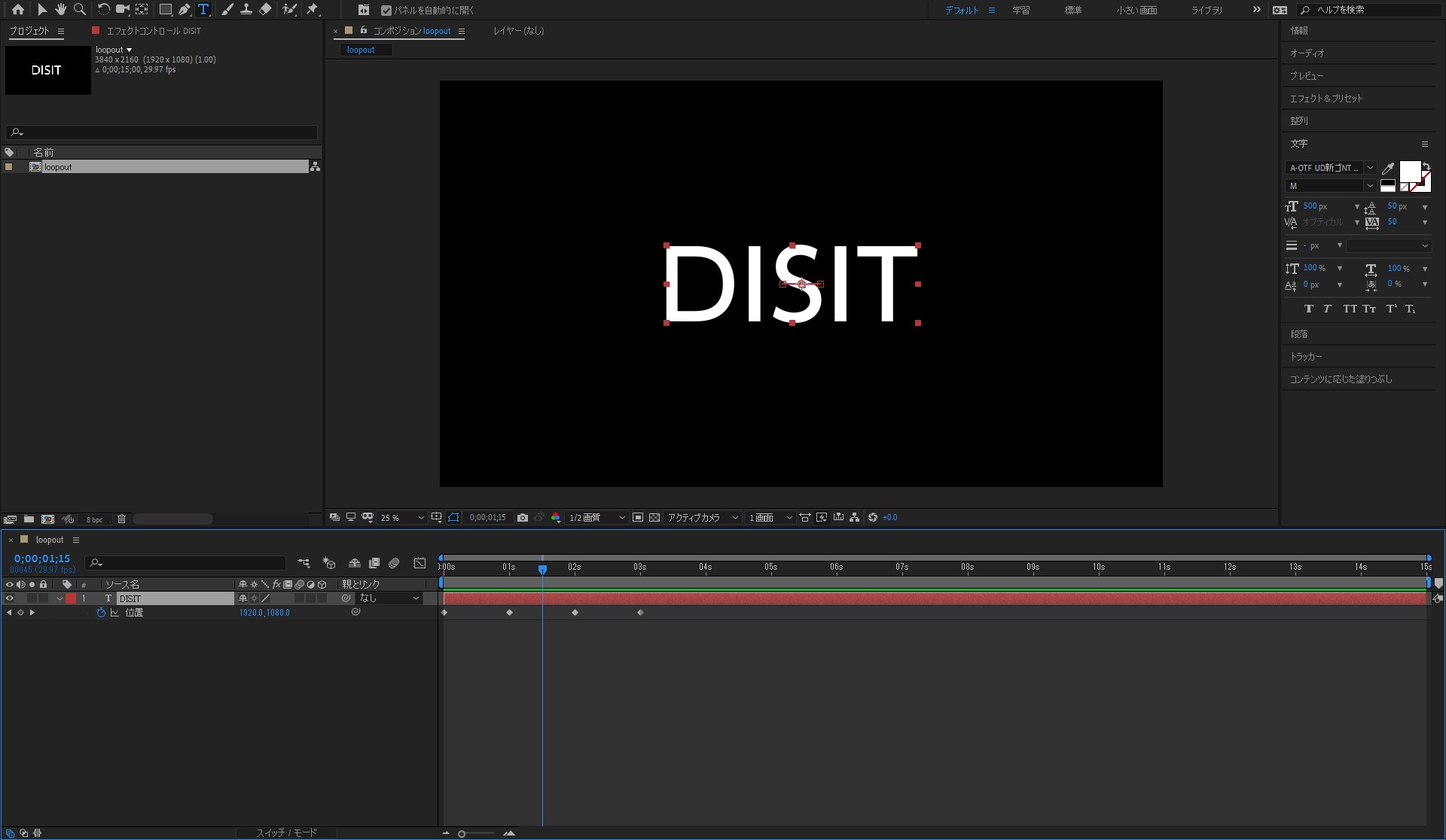Select the 学習 workspace
The height and width of the screenshot is (840, 1446).
click(1021, 11)
